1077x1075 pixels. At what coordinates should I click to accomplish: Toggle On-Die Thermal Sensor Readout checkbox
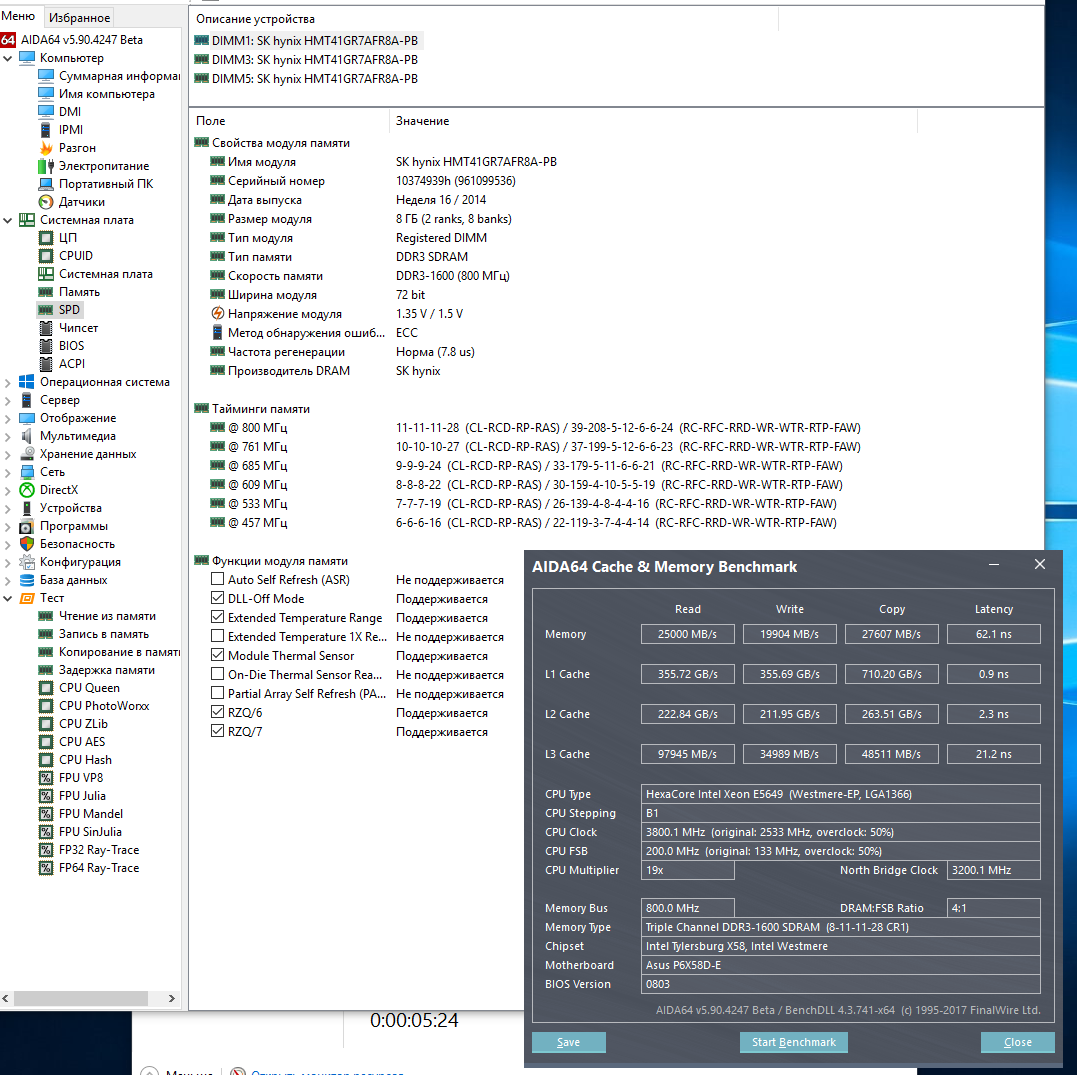(x=217, y=674)
